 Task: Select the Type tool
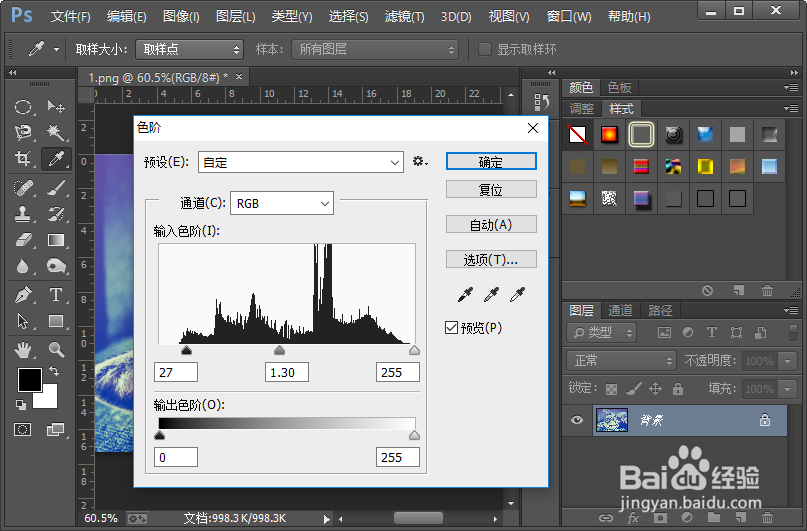[x=56, y=295]
